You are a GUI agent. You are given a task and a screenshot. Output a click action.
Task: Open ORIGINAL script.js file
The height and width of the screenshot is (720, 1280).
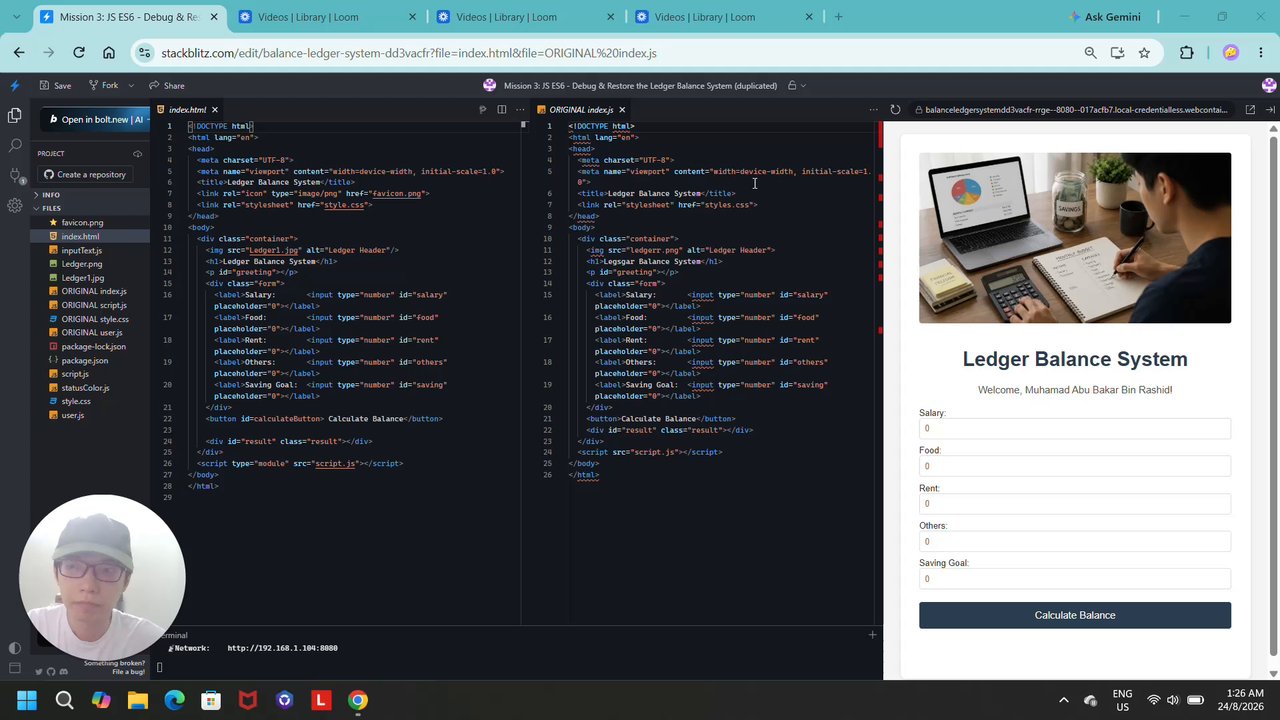94,305
